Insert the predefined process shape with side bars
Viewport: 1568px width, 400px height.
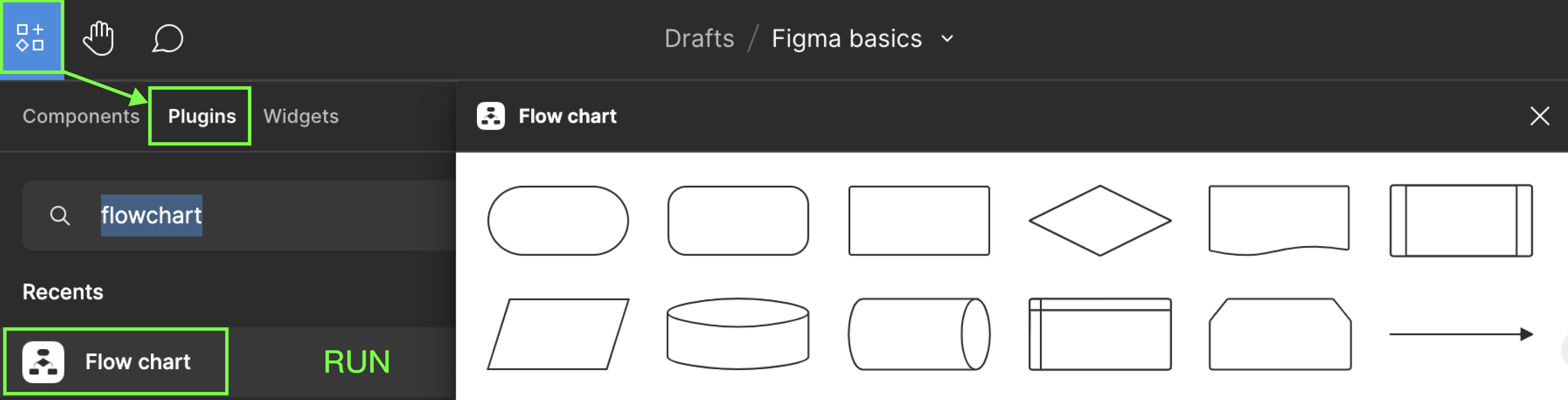pyautogui.click(x=1461, y=221)
